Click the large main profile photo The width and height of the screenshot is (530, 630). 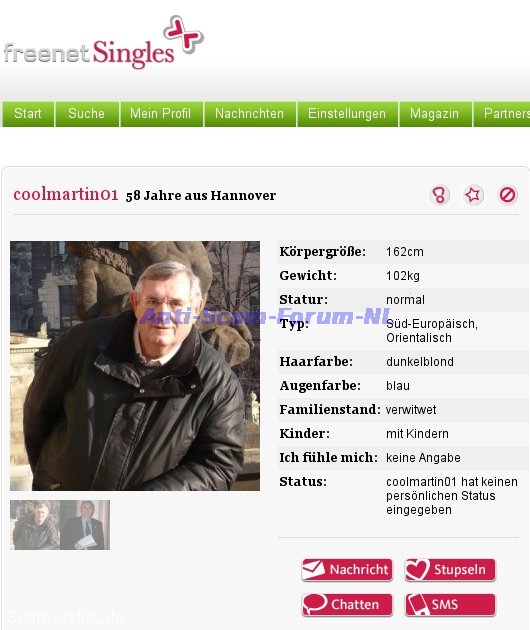click(135, 366)
